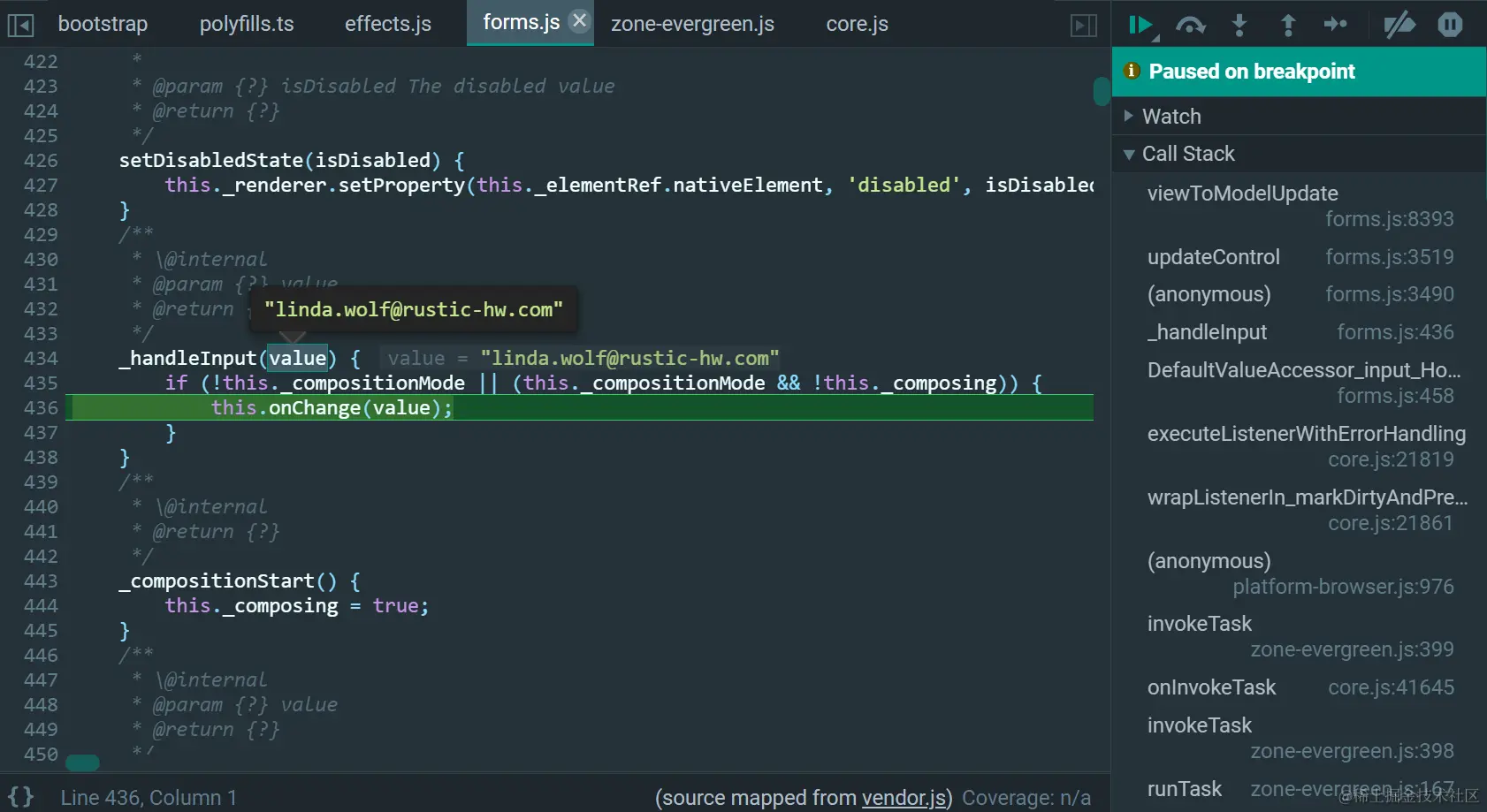Viewport: 1487px width, 812px height.
Task: Click the 'disabled' string literal on line 427
Action: click(904, 186)
